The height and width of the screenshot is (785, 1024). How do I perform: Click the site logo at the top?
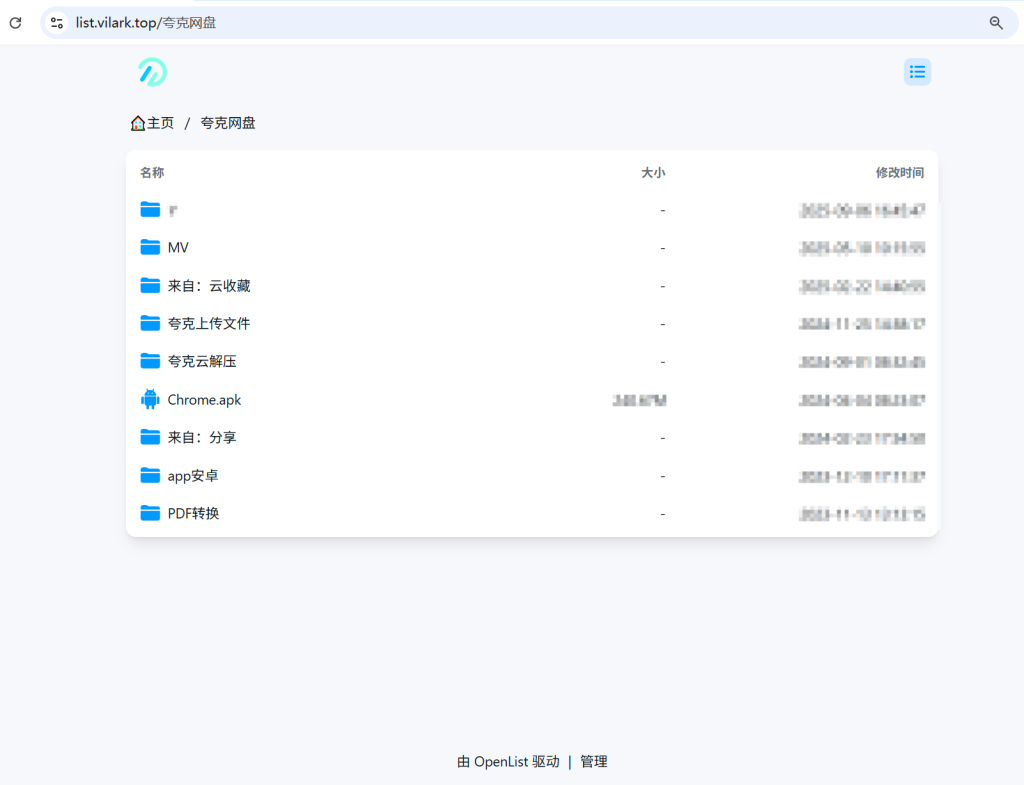pyautogui.click(x=151, y=72)
